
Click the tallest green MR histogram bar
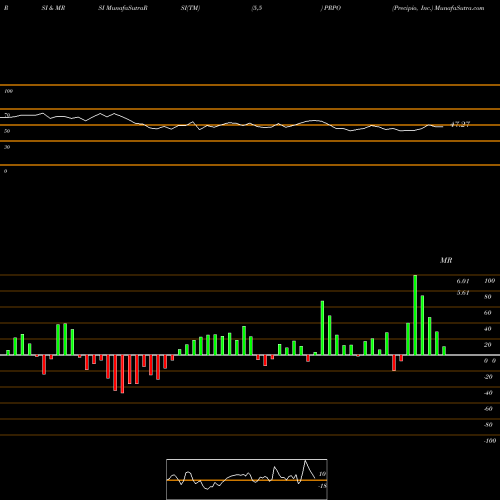[415, 315]
